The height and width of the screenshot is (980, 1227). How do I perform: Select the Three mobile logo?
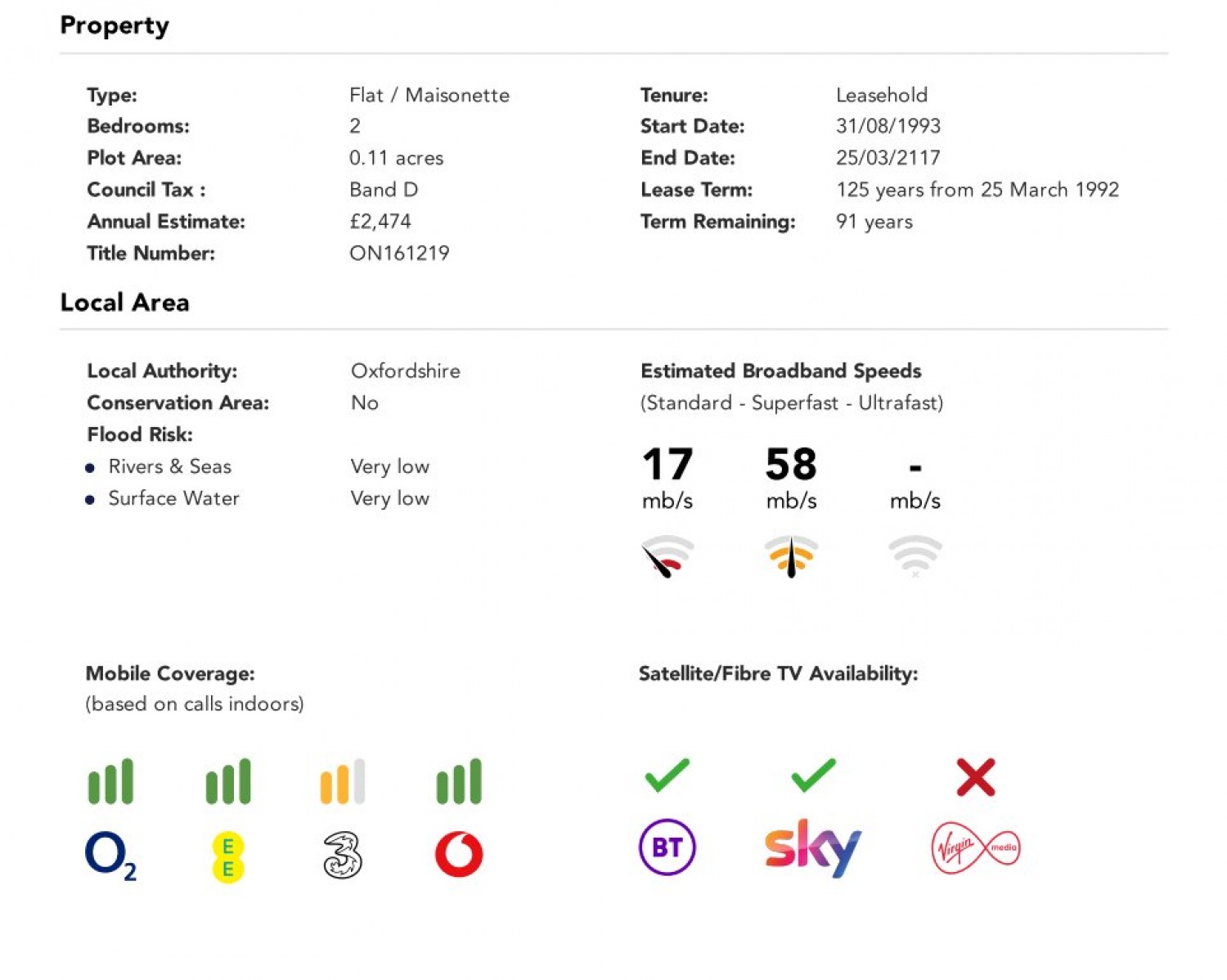pyautogui.click(x=343, y=856)
